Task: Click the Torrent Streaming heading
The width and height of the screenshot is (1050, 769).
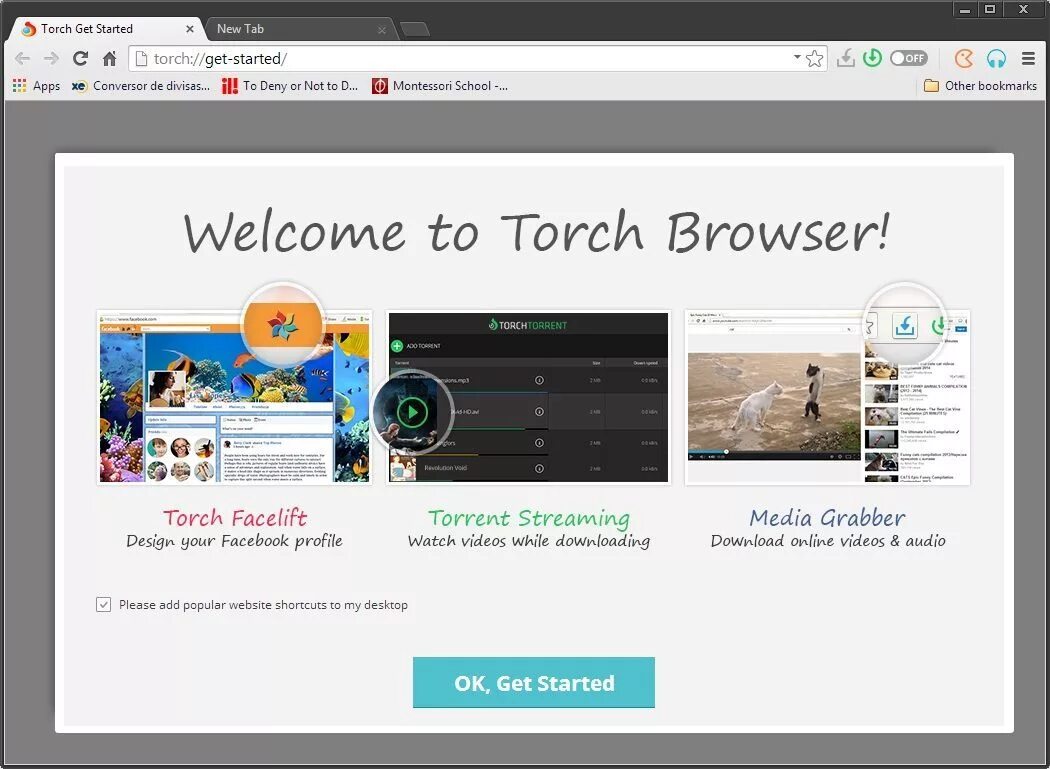Action: (529, 518)
